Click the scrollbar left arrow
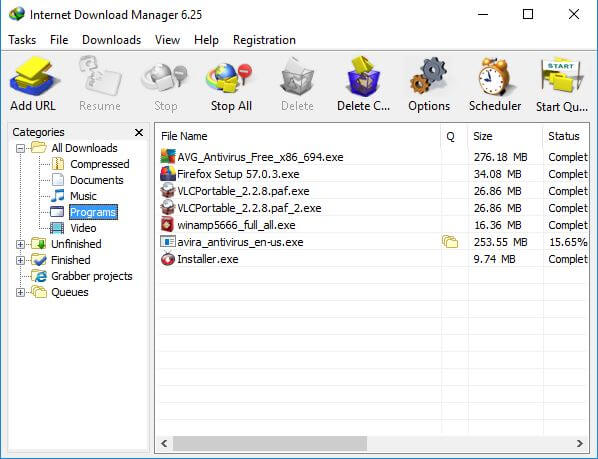The height and width of the screenshot is (459, 598). [164, 443]
